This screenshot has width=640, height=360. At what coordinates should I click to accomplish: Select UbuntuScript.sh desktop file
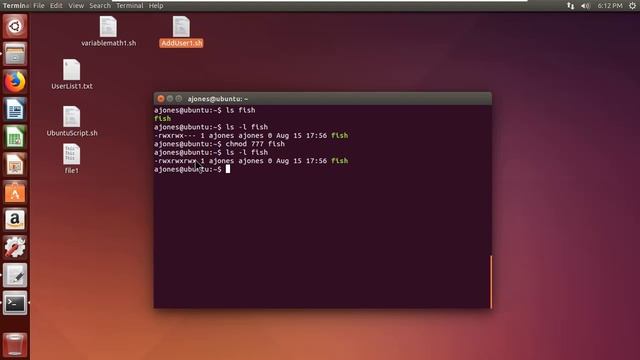72,121
